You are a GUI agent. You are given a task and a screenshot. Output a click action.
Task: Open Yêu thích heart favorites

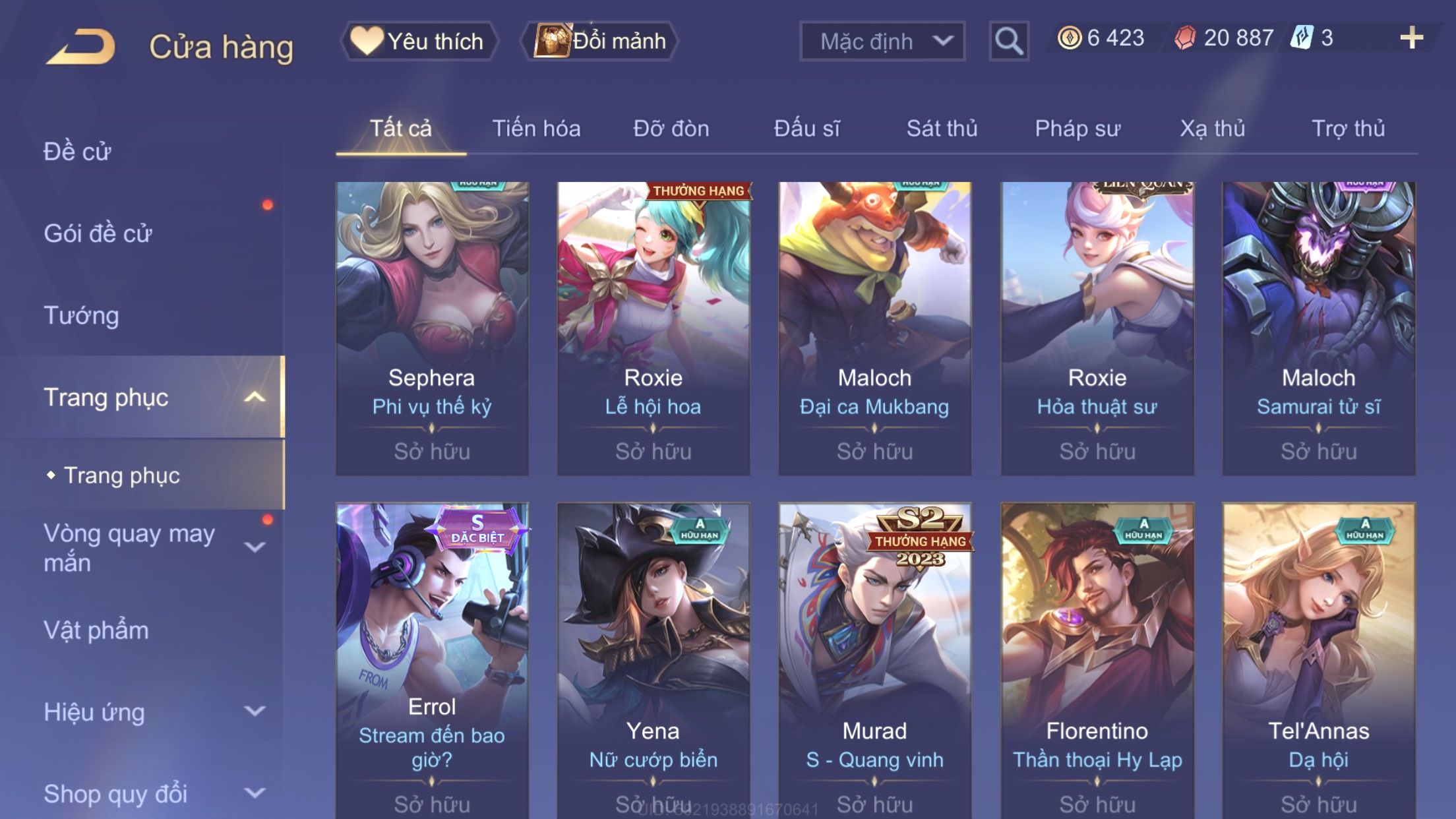coord(419,41)
